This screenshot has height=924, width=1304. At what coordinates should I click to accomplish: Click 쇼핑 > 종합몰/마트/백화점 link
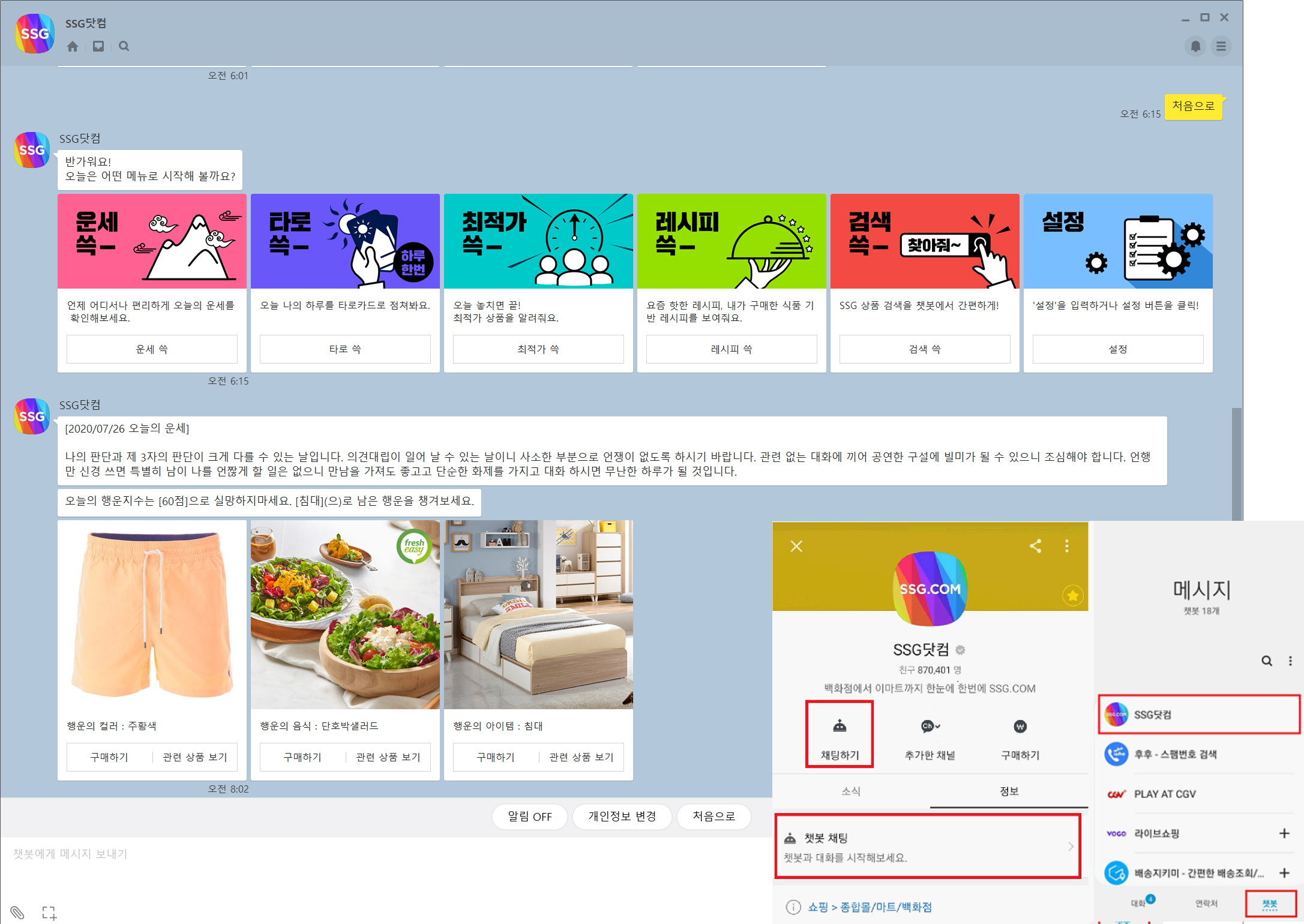pyautogui.click(x=869, y=907)
